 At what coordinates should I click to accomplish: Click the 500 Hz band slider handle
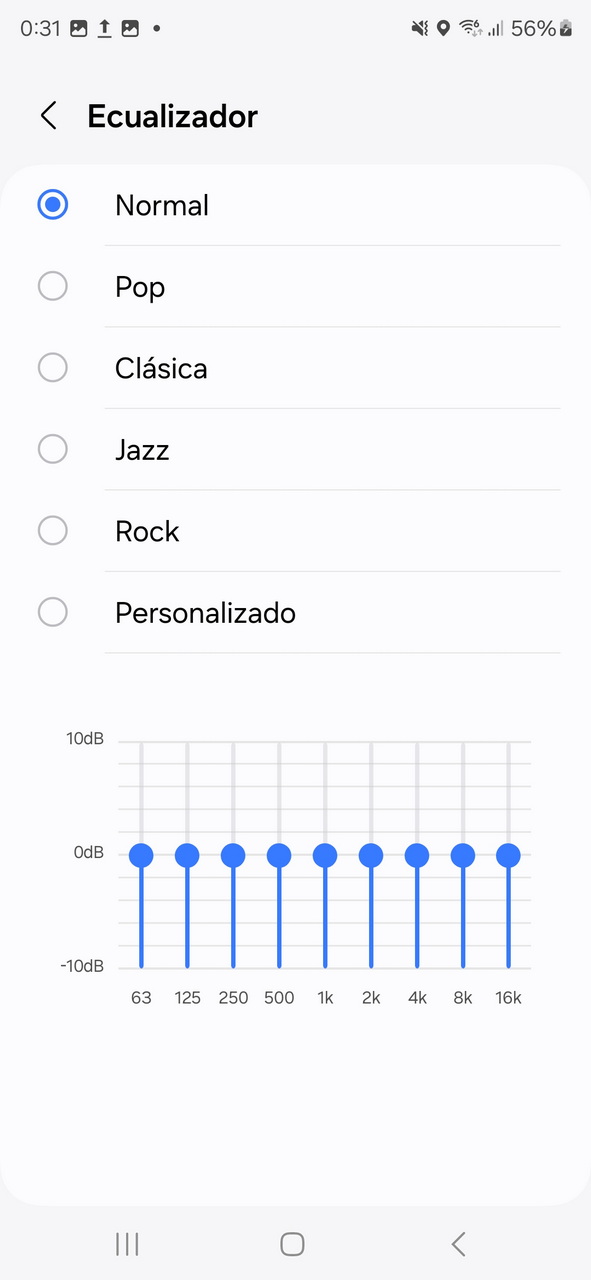tap(279, 855)
